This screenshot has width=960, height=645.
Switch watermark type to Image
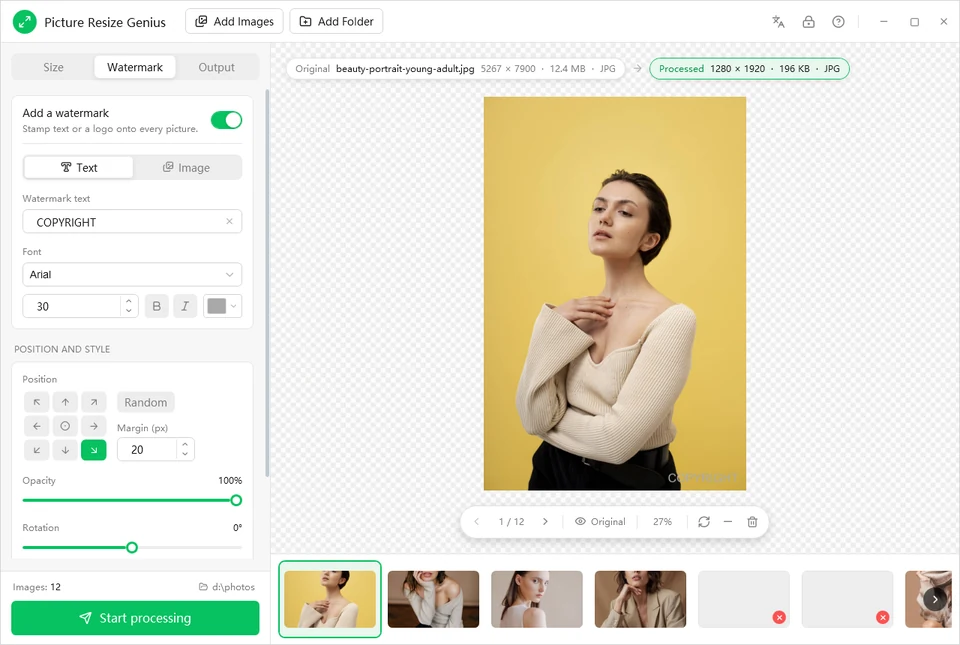[x=186, y=167]
